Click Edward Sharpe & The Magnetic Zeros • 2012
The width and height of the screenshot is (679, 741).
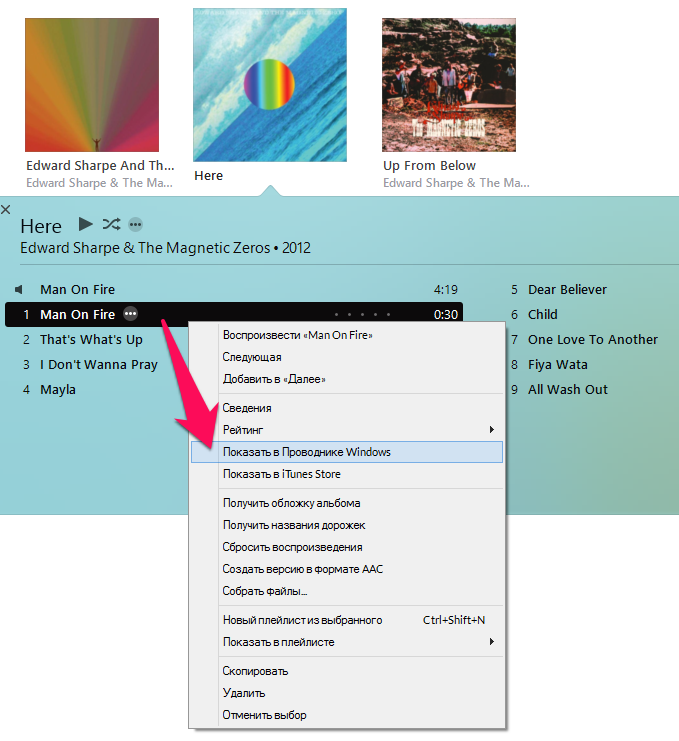(165, 248)
